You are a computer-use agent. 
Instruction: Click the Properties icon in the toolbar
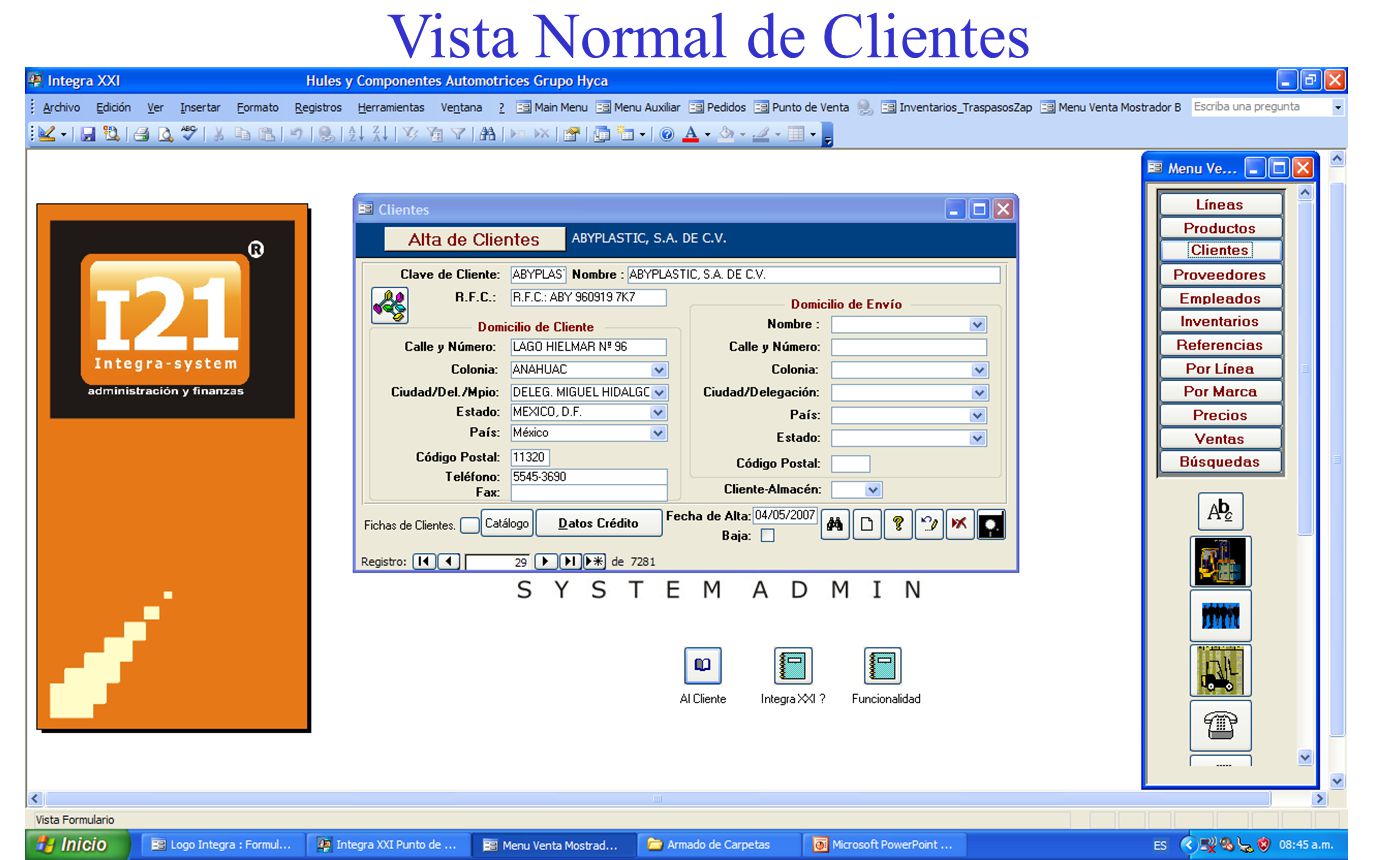point(570,133)
